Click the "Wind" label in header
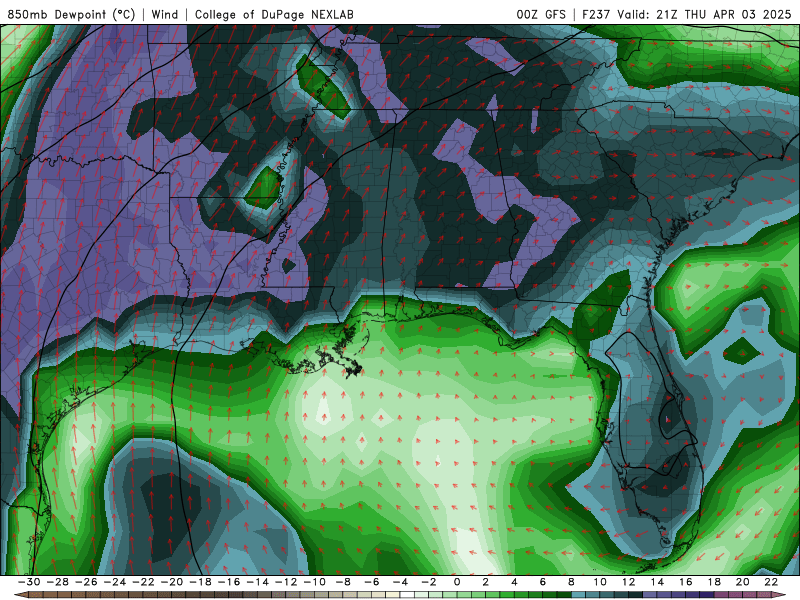800x600 pixels. [165, 14]
